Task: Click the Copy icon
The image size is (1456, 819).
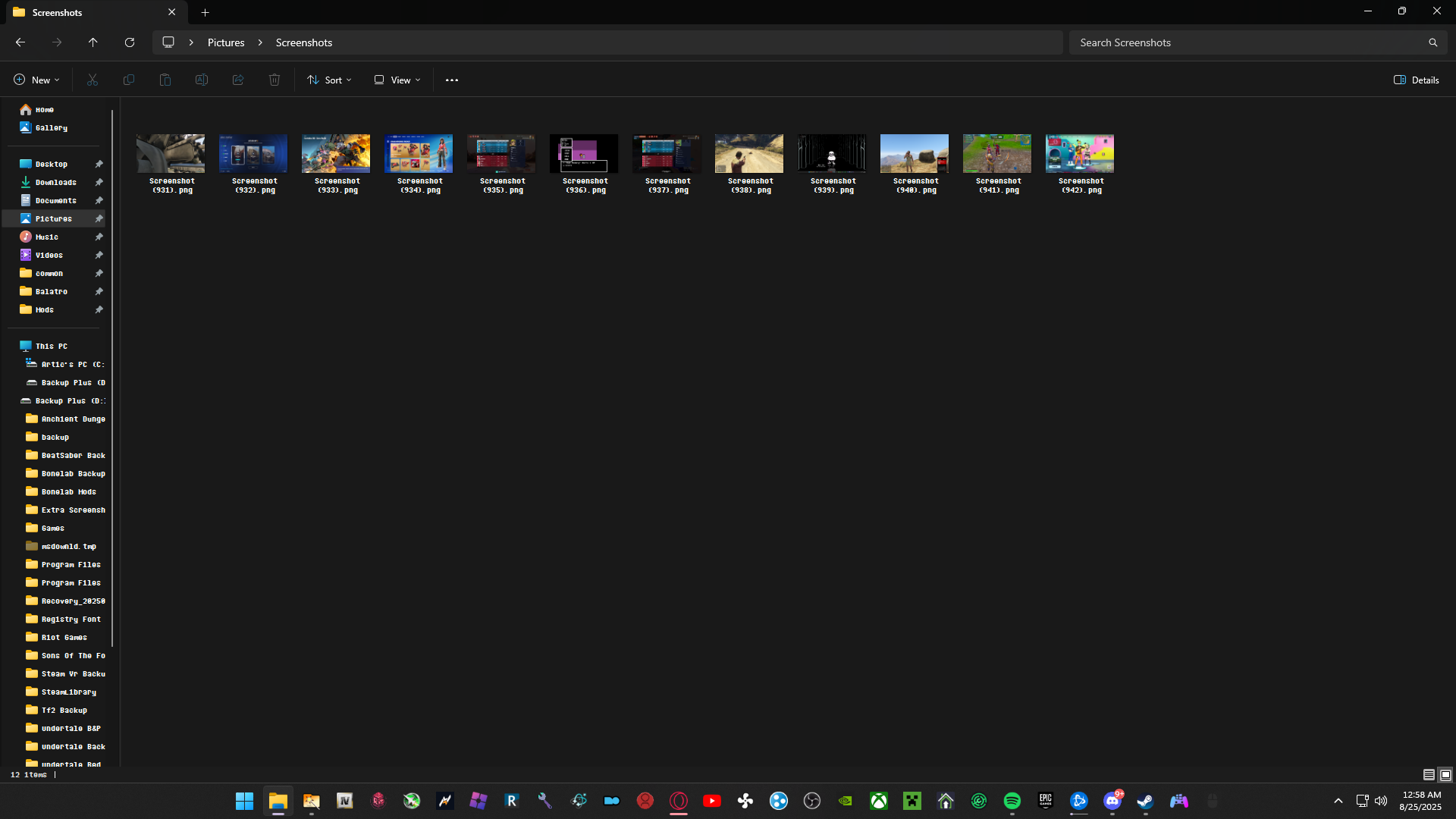Action: click(x=128, y=80)
